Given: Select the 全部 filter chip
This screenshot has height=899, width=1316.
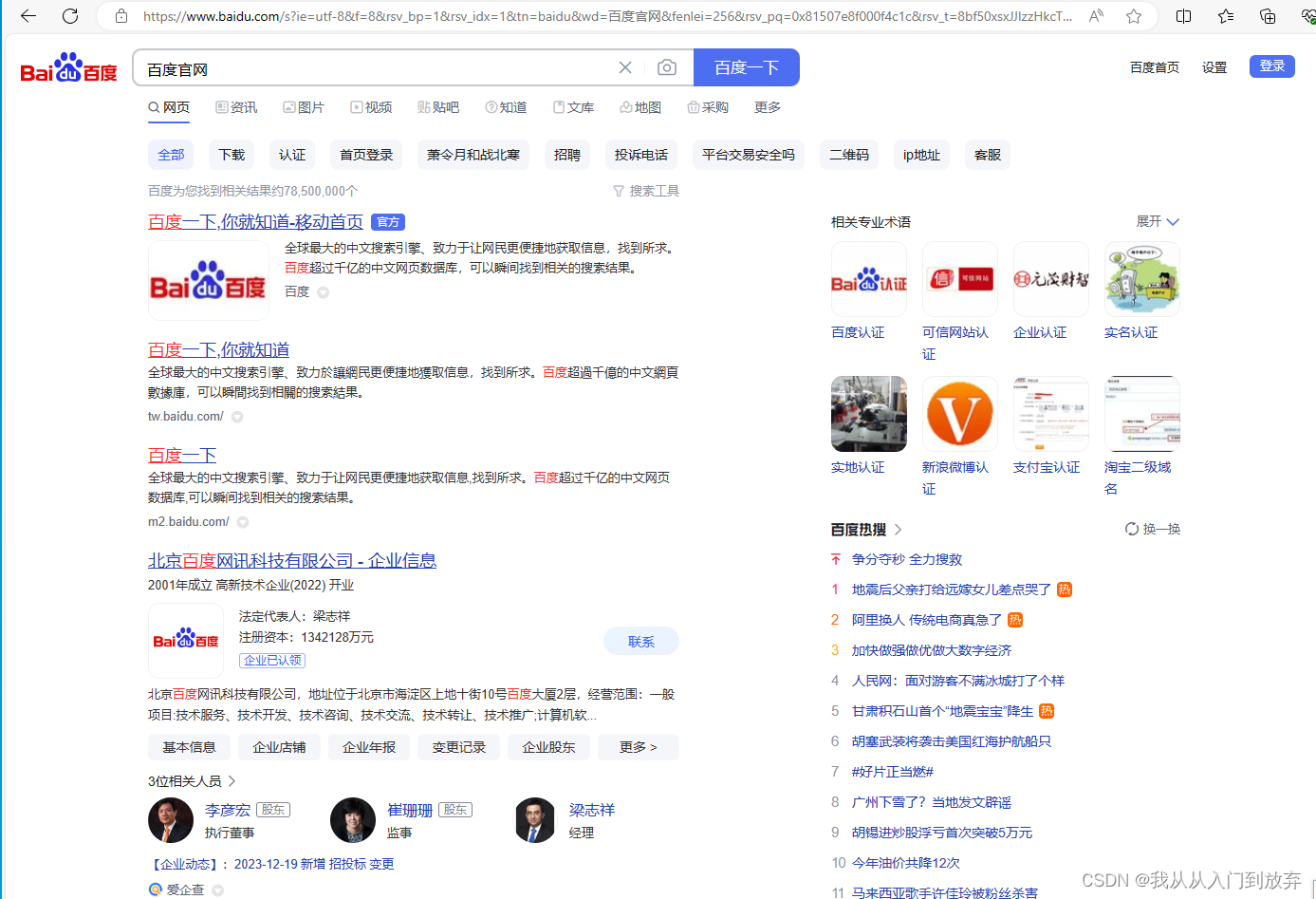Looking at the screenshot, I should coord(171,155).
